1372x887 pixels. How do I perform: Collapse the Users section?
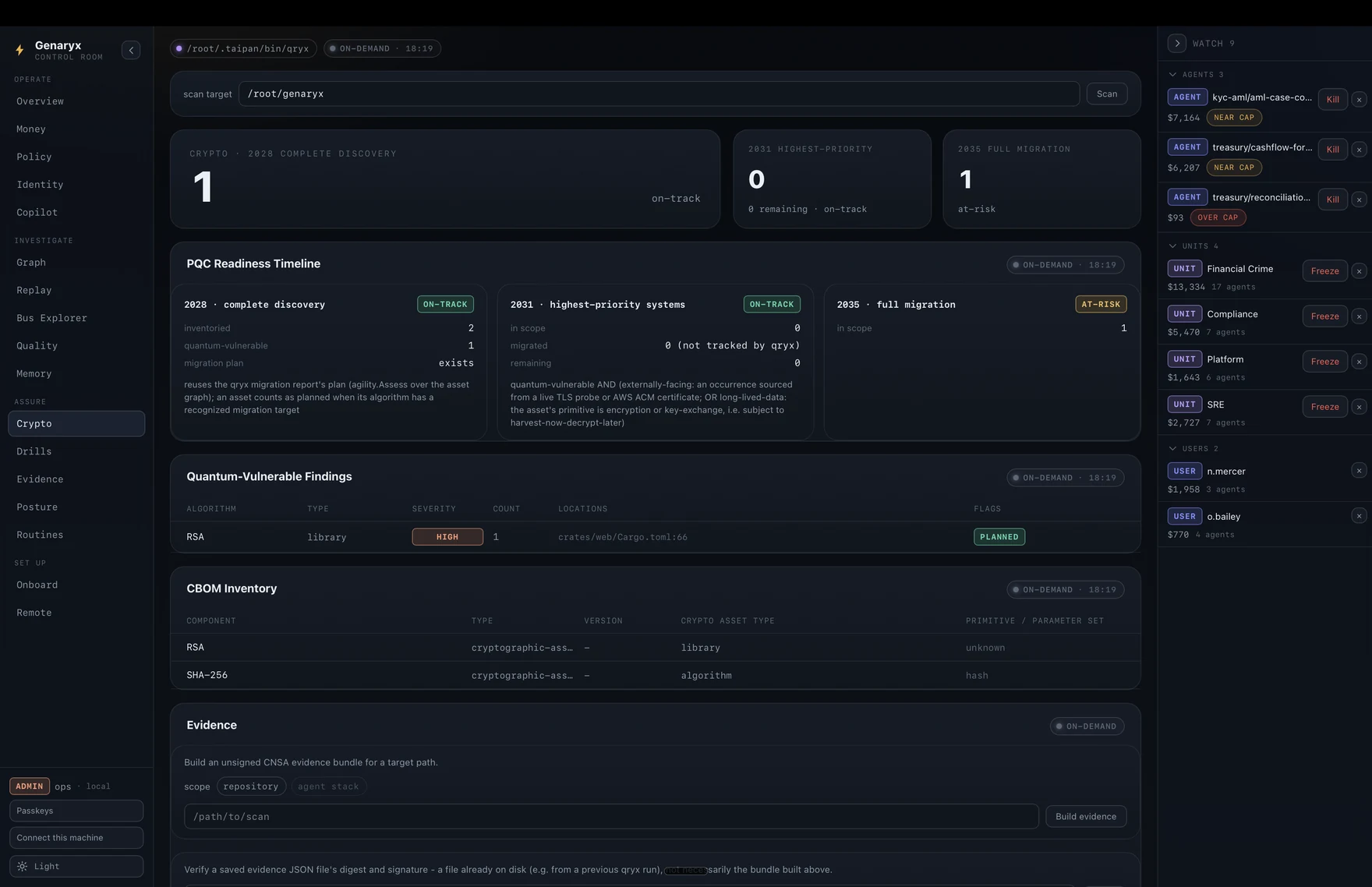[x=1172, y=449]
